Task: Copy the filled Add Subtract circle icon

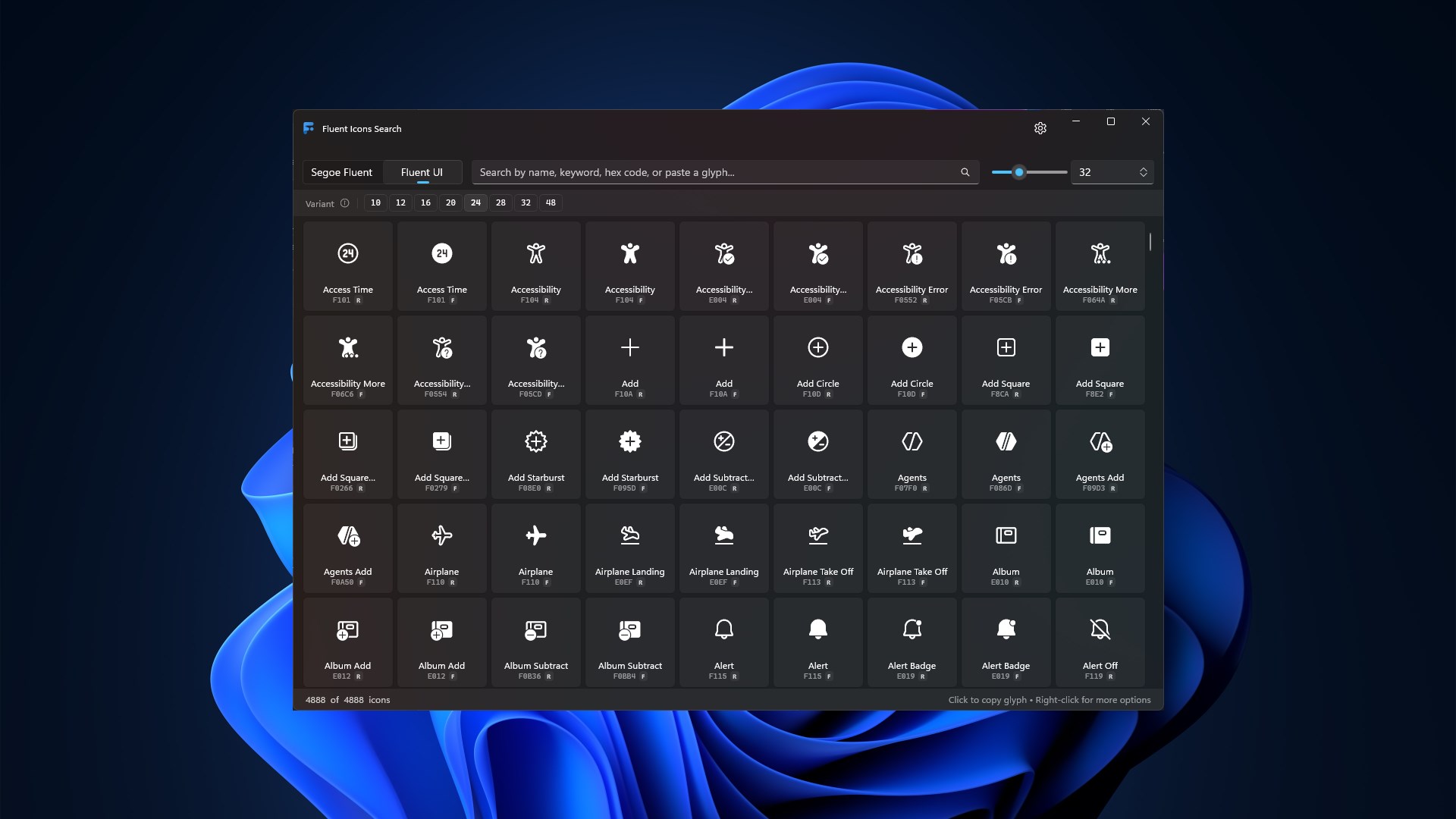Action: pos(818,454)
